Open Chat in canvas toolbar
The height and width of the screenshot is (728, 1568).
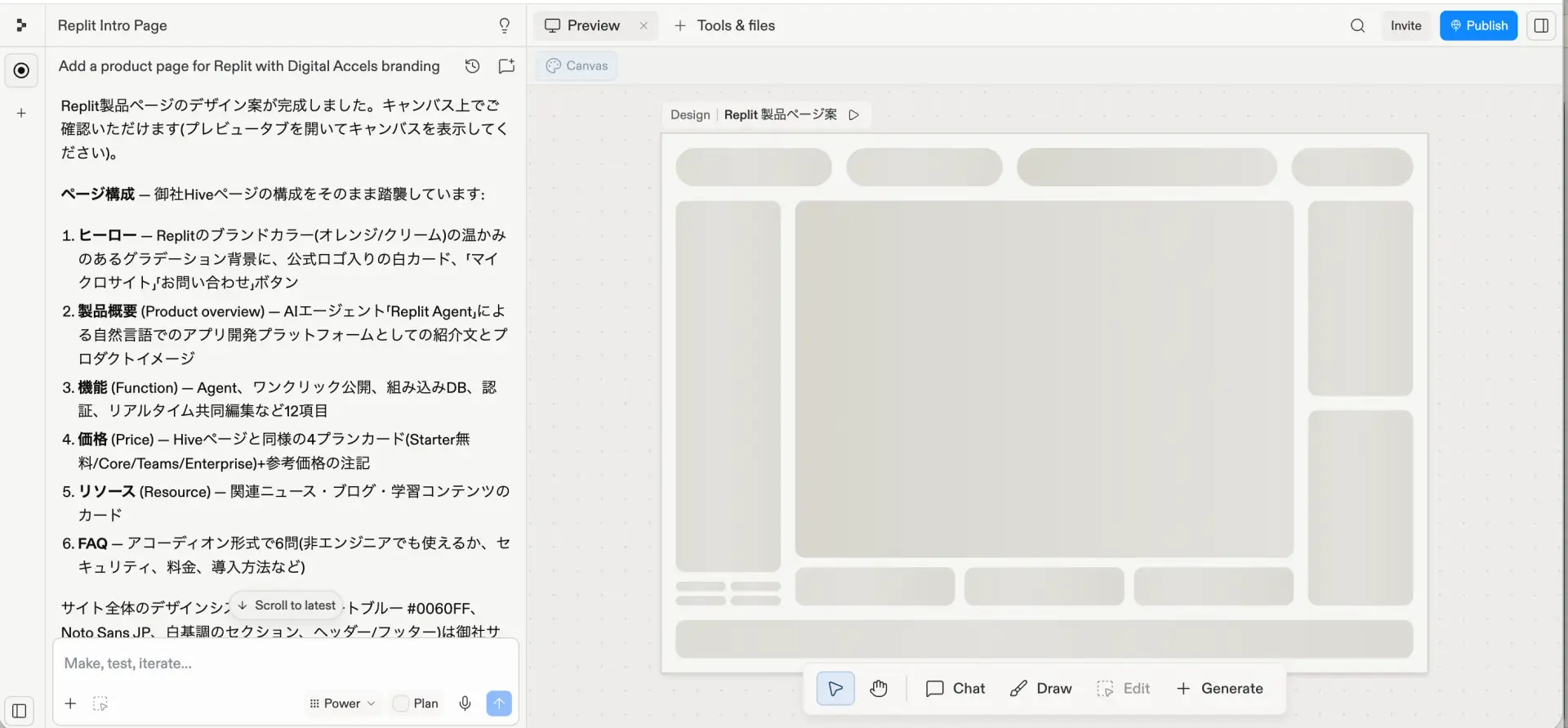point(955,689)
